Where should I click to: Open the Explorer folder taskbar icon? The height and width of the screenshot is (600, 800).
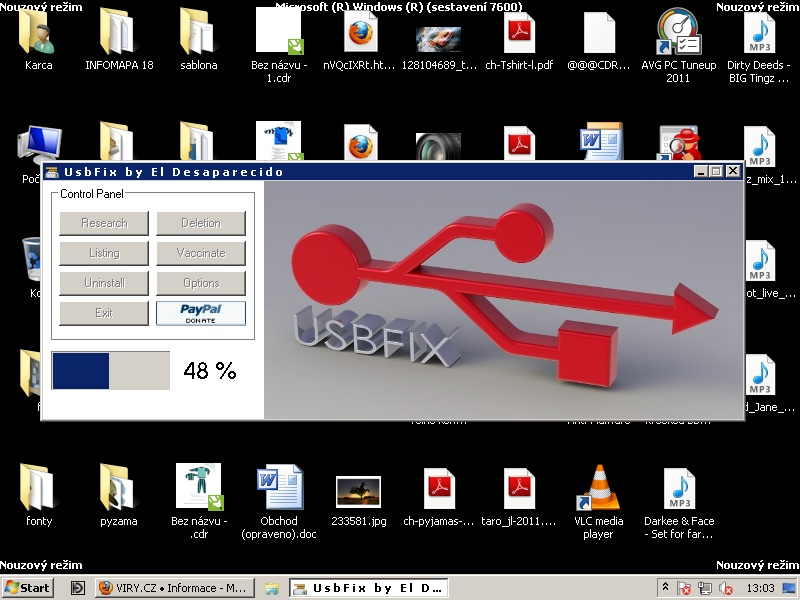click(x=272, y=588)
